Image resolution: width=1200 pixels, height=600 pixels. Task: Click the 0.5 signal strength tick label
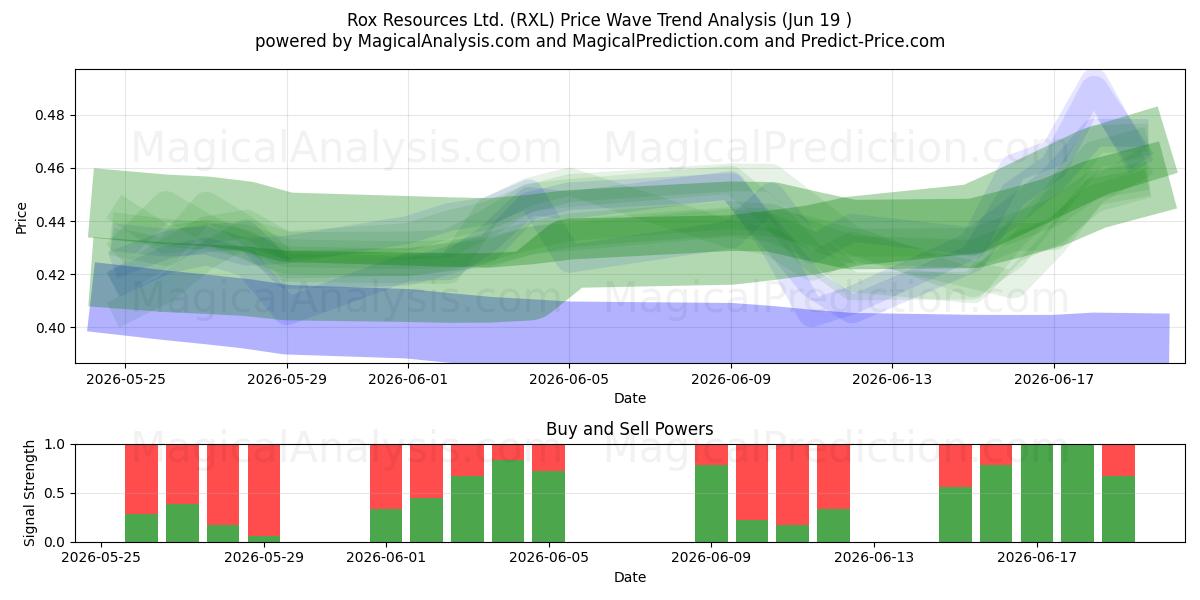click(55, 493)
